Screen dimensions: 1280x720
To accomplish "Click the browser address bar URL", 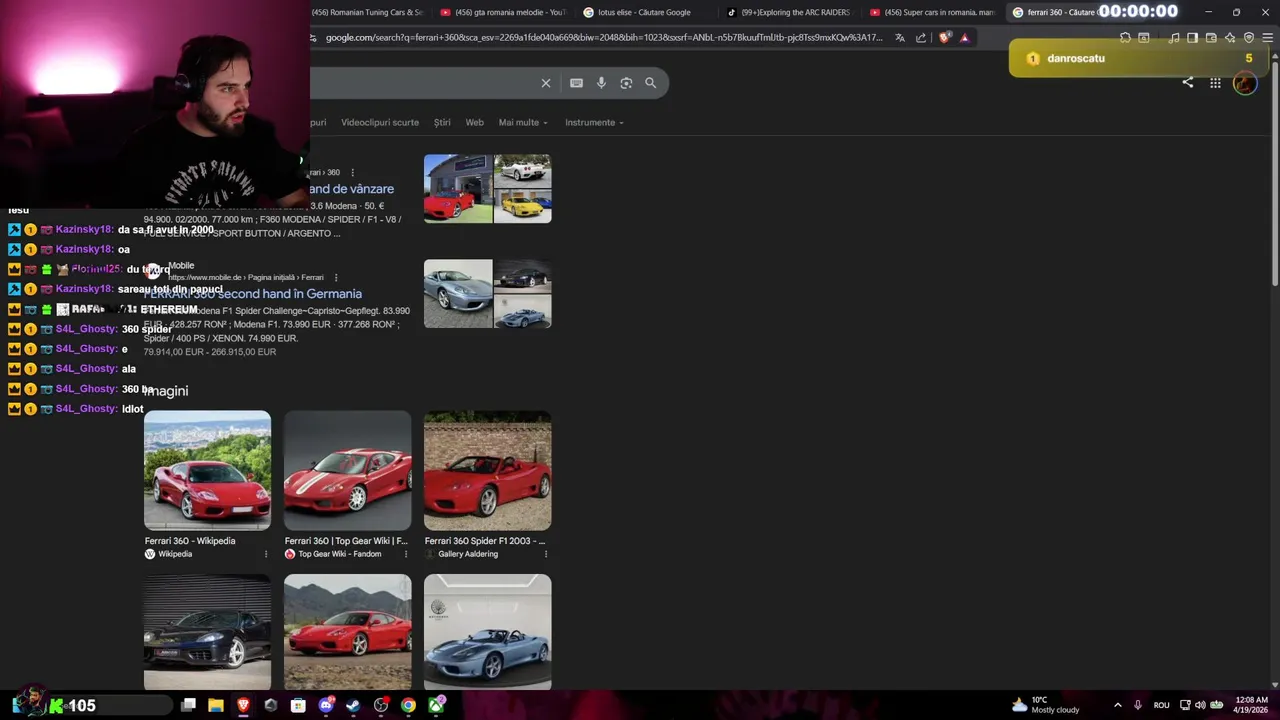I will (604, 38).
